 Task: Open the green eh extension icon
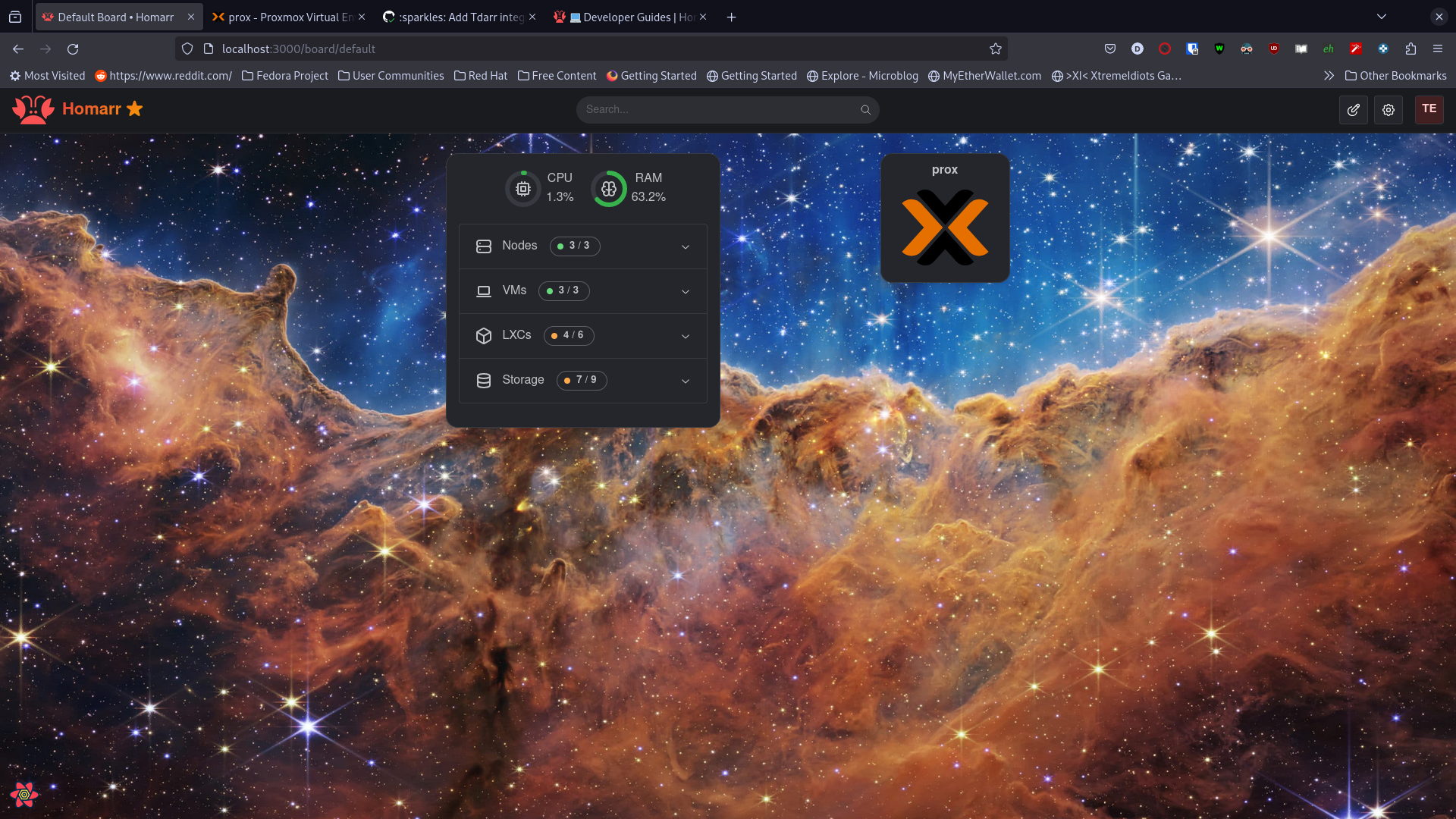coord(1329,49)
